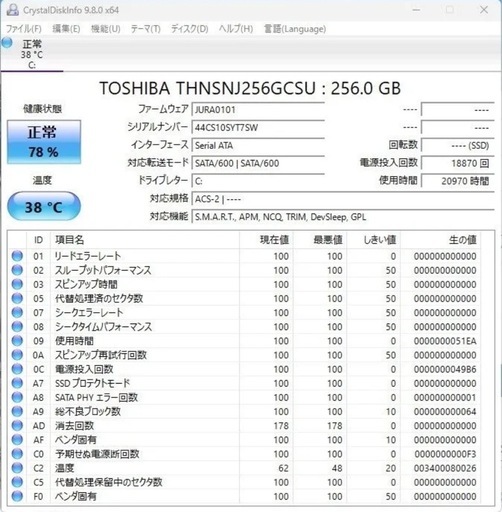Click the features field S.M.A.R.T., APM, NCQ
The image size is (502, 512).
(x=343, y=217)
